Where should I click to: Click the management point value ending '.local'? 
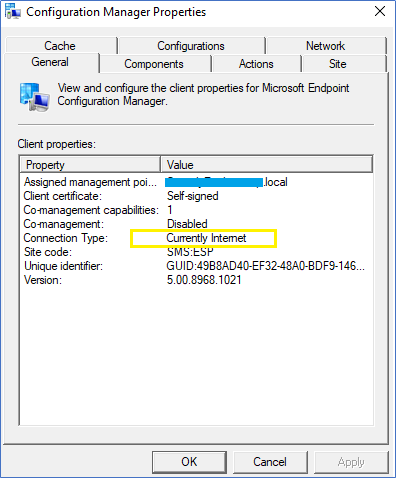226,182
